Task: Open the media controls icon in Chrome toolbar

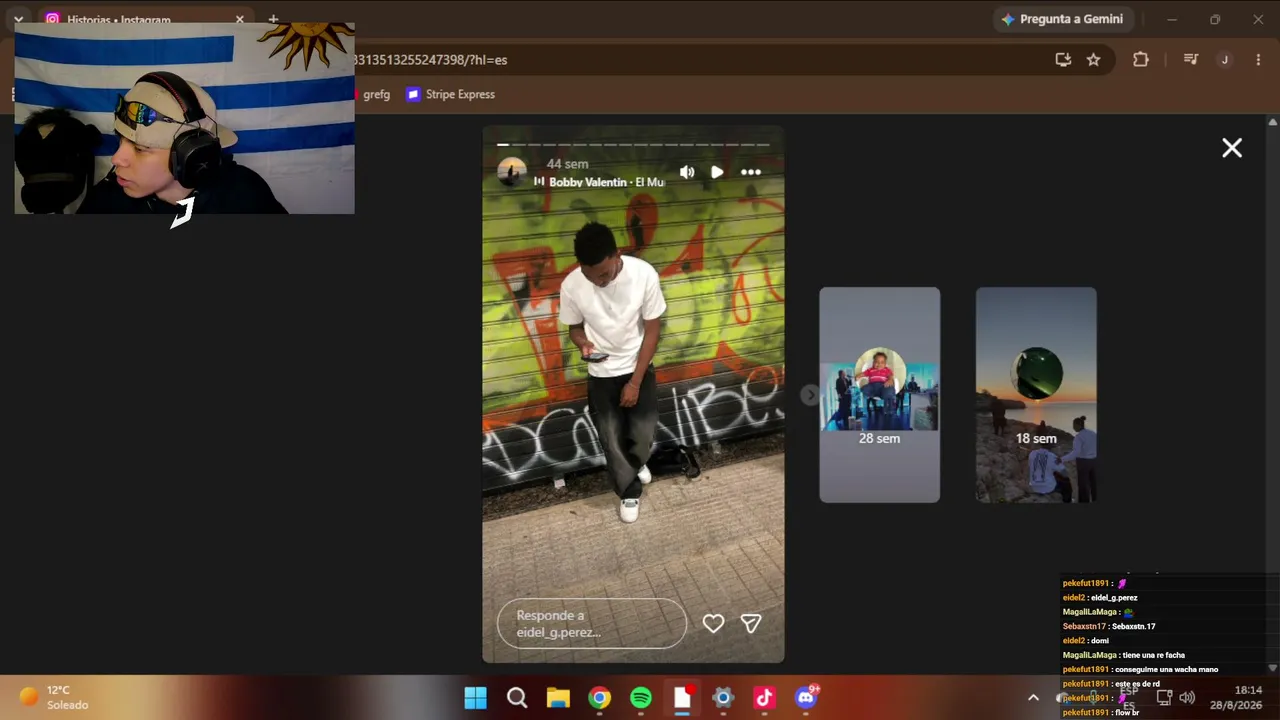Action: 1191,60
